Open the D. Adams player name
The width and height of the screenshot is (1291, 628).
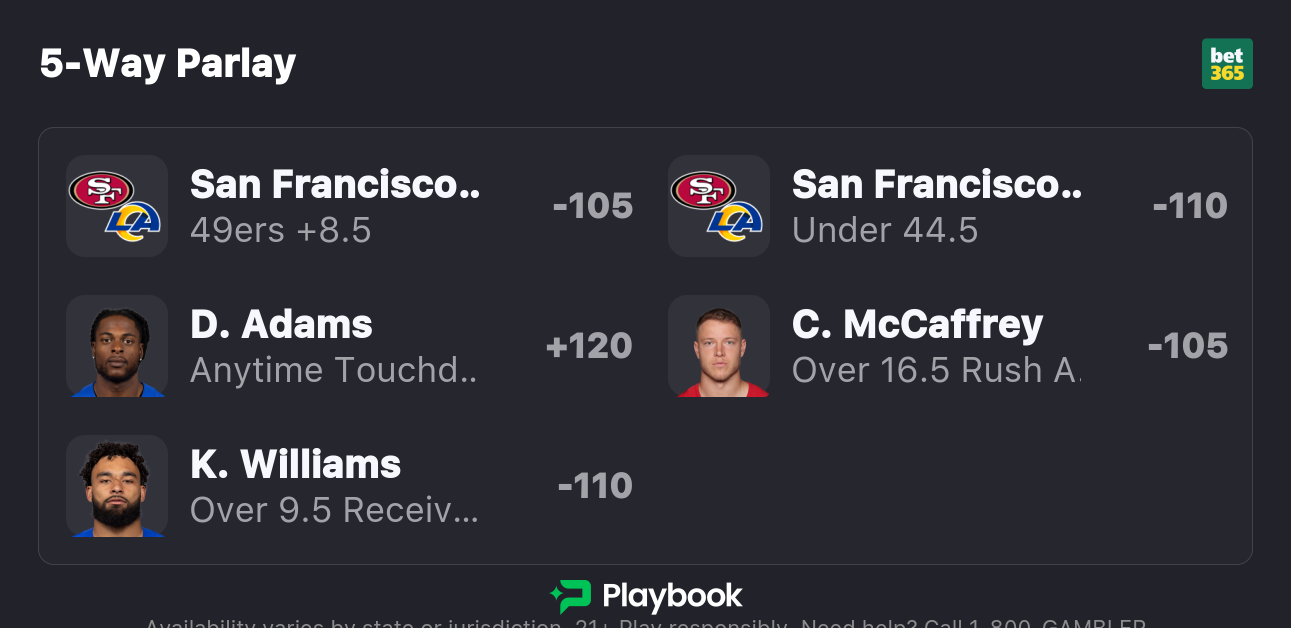pos(281,324)
